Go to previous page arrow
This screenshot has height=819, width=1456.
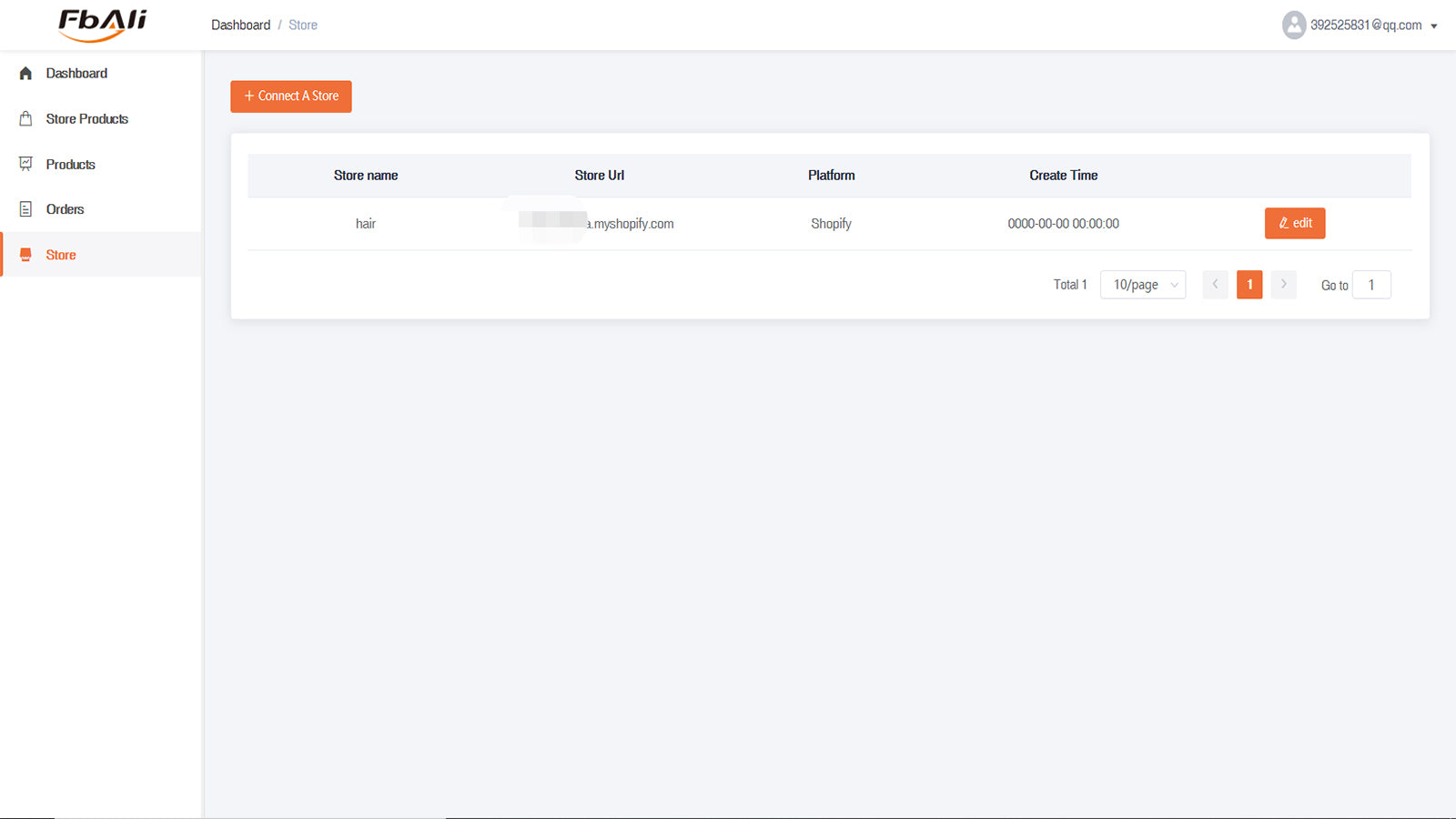(x=1216, y=285)
